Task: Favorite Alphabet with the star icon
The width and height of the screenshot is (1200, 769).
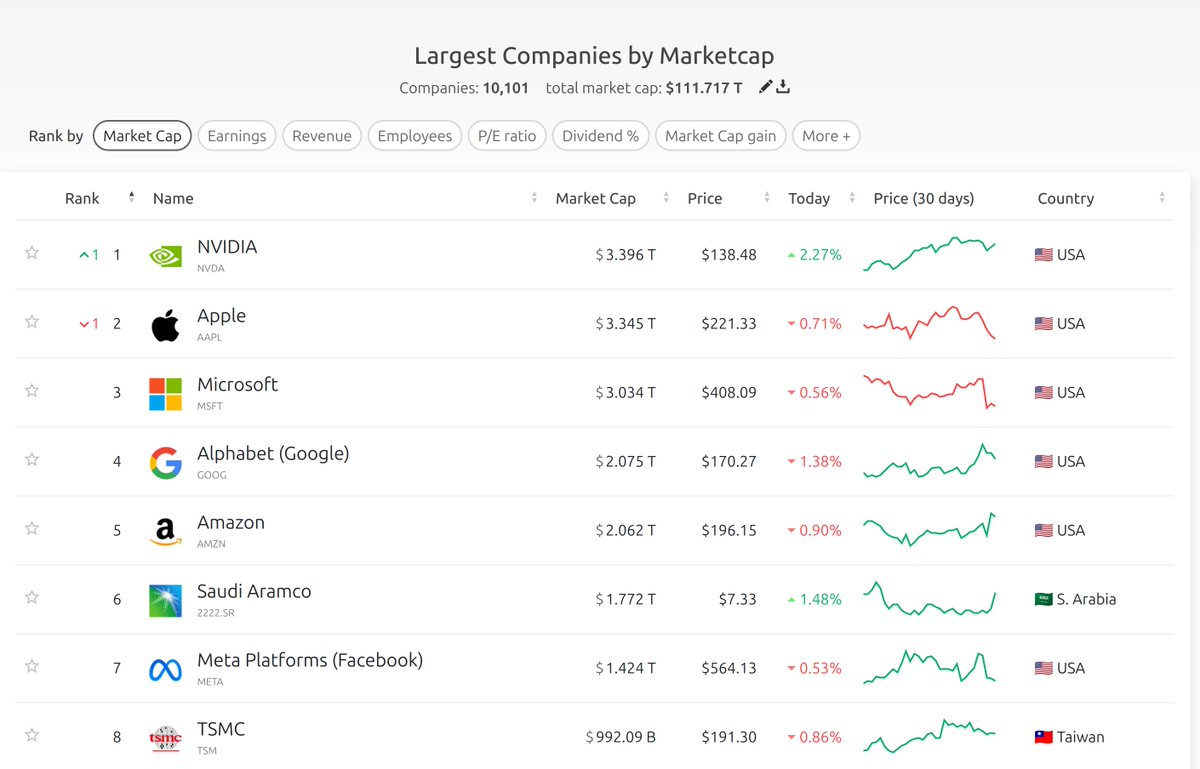Action: (x=32, y=460)
